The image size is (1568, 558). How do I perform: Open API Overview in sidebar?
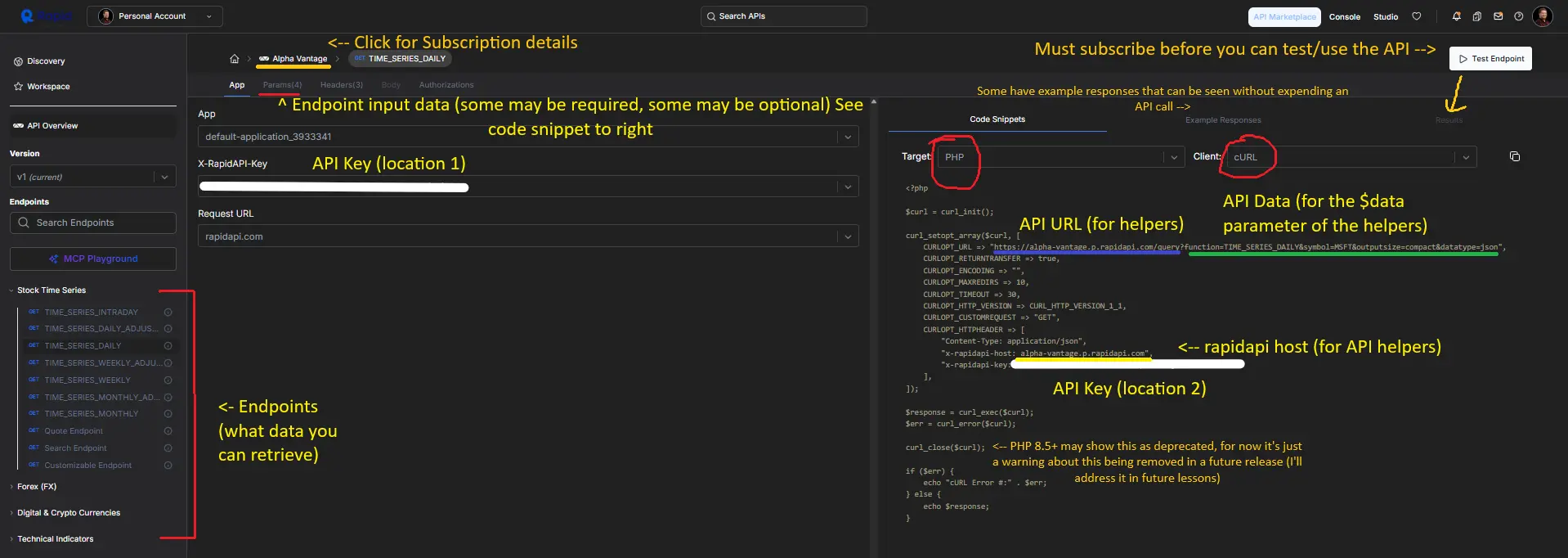tap(92, 126)
